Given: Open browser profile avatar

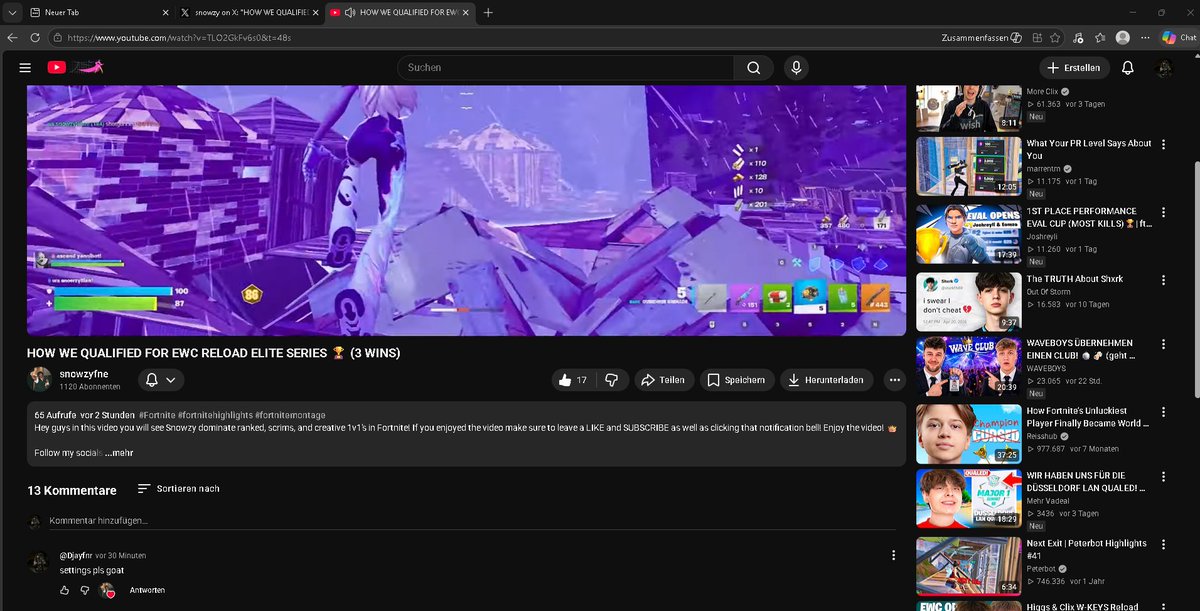Looking at the screenshot, I should coord(1122,37).
